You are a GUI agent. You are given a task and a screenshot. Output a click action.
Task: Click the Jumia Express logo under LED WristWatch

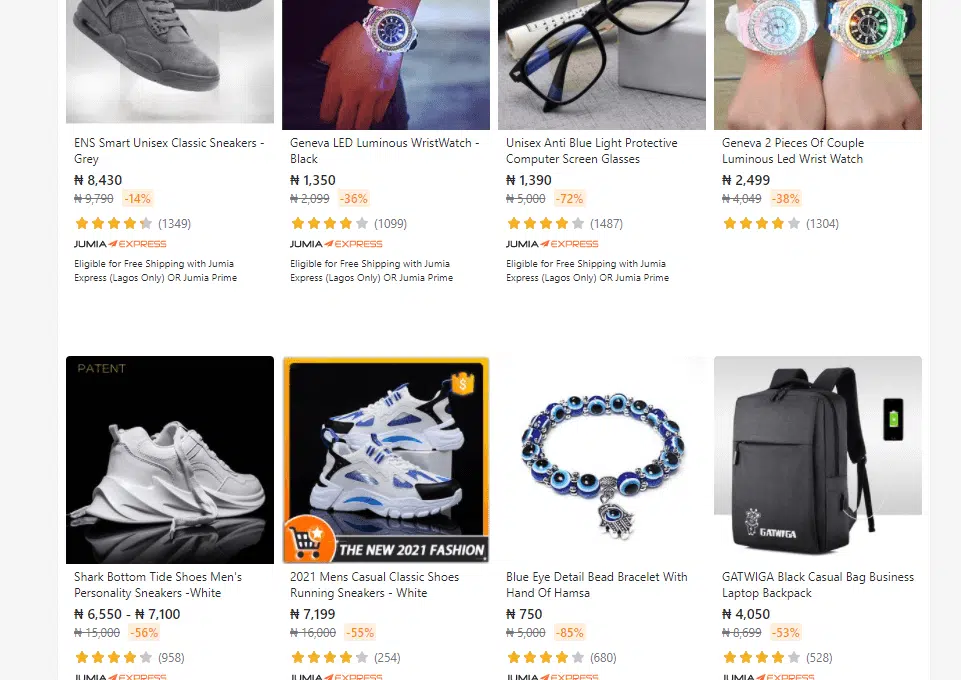[336, 244]
